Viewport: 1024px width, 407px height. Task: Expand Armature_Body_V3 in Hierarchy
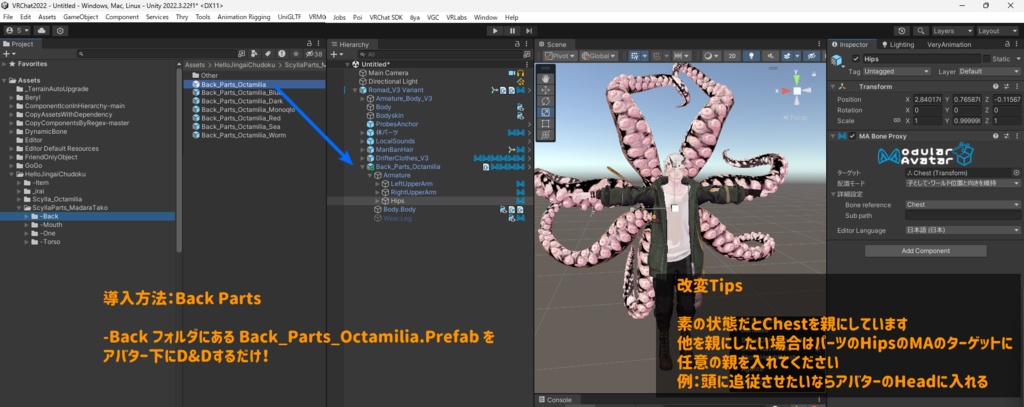[x=362, y=99]
